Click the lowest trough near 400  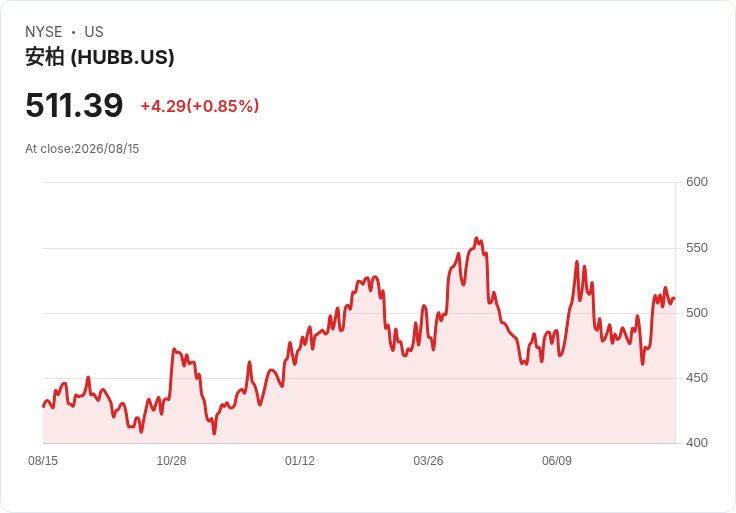[x=215, y=433]
